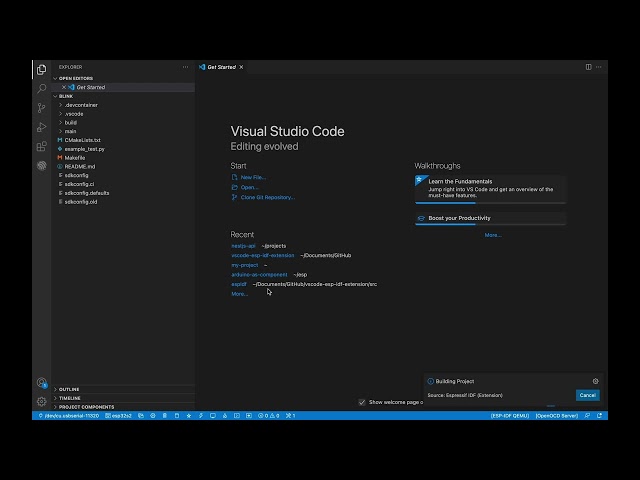640x480 pixels.
Task: Open SDK configuration gear in status bar
Action: [x=153, y=416]
